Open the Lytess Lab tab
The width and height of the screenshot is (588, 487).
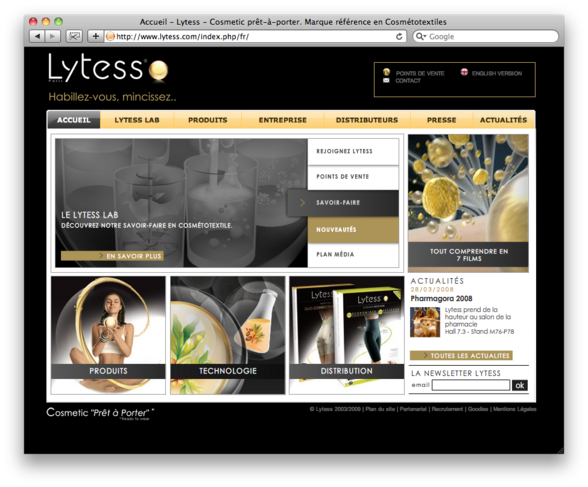pyautogui.click(x=137, y=120)
